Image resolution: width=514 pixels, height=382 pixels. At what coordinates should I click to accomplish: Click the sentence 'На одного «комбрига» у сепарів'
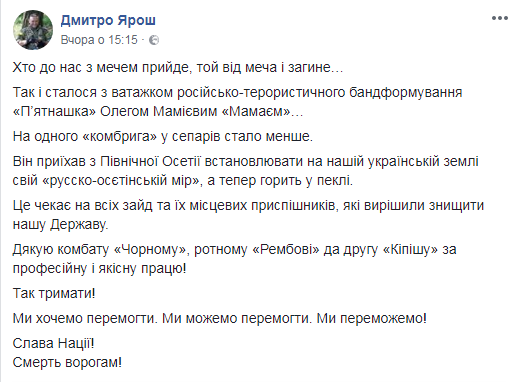pos(163,136)
